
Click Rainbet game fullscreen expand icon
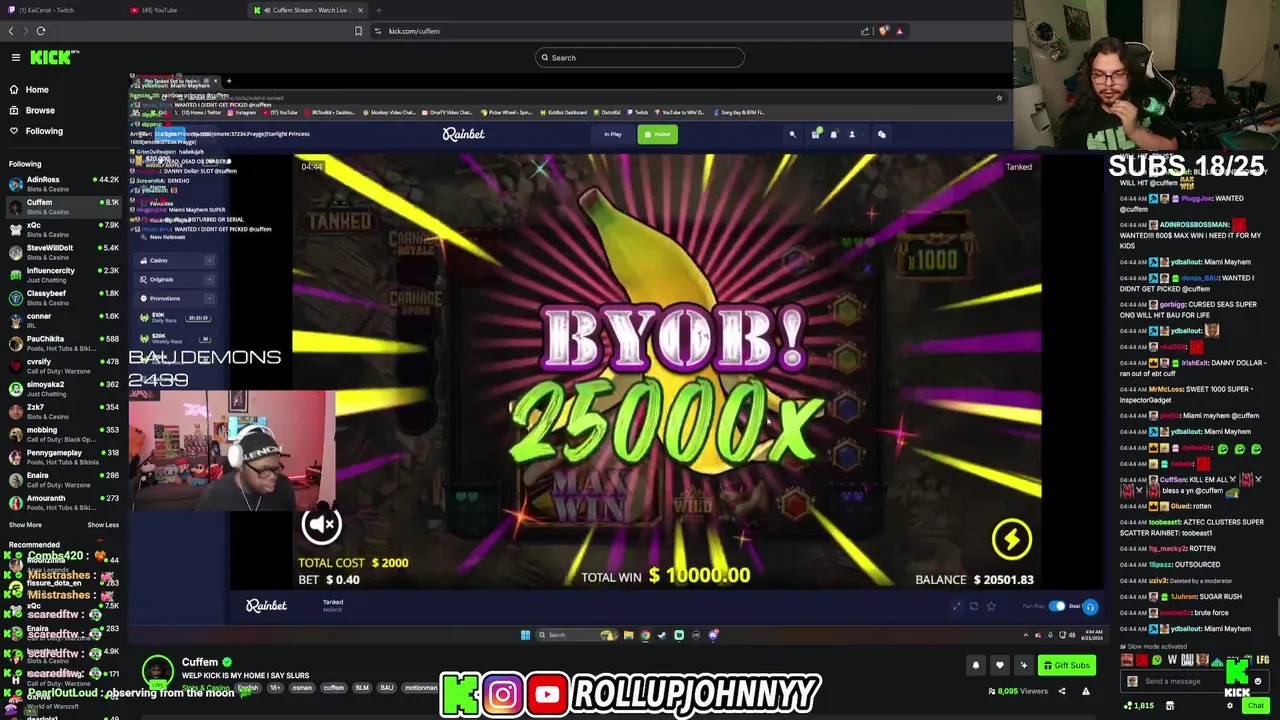(x=957, y=606)
